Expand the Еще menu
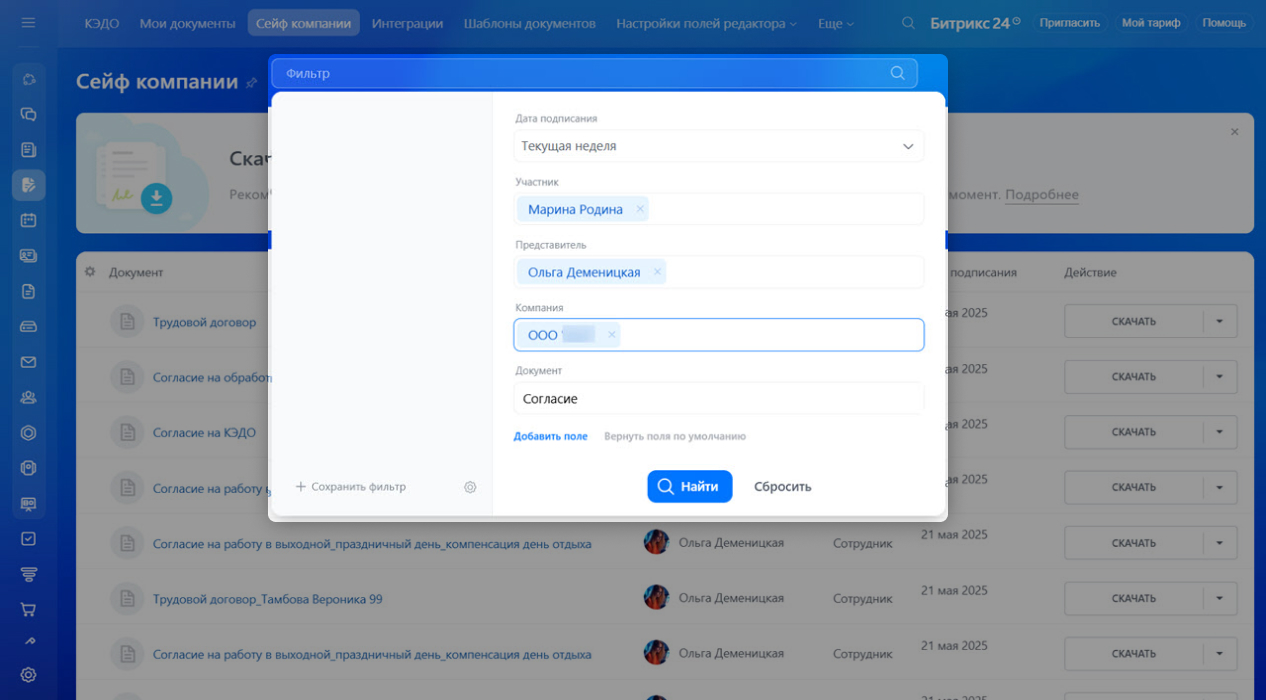The width and height of the screenshot is (1266, 700). (x=836, y=23)
